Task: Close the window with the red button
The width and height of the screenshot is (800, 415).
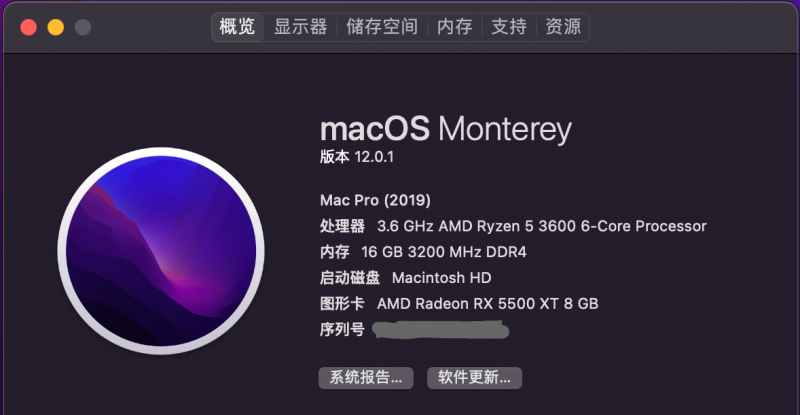Action: click(28, 27)
